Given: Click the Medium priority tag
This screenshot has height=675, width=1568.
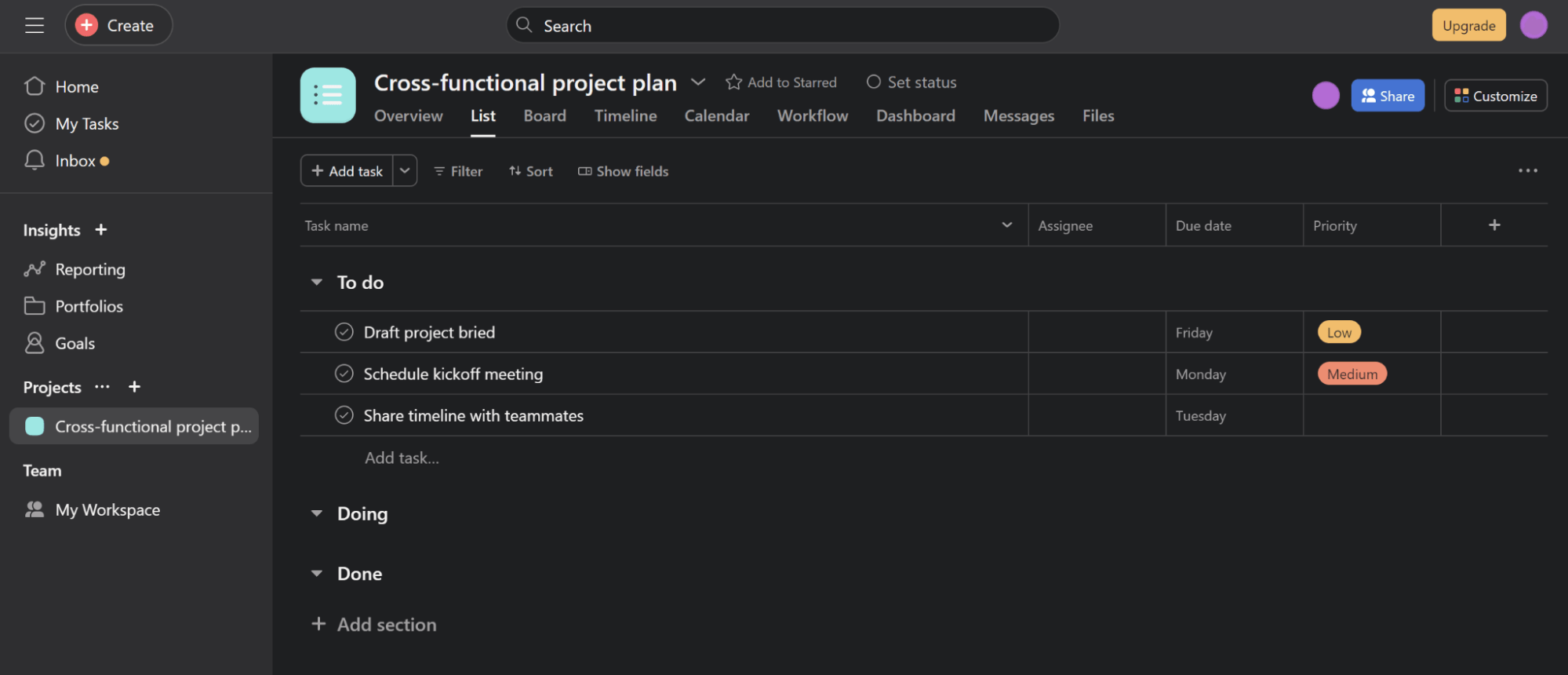Looking at the screenshot, I should coord(1352,374).
